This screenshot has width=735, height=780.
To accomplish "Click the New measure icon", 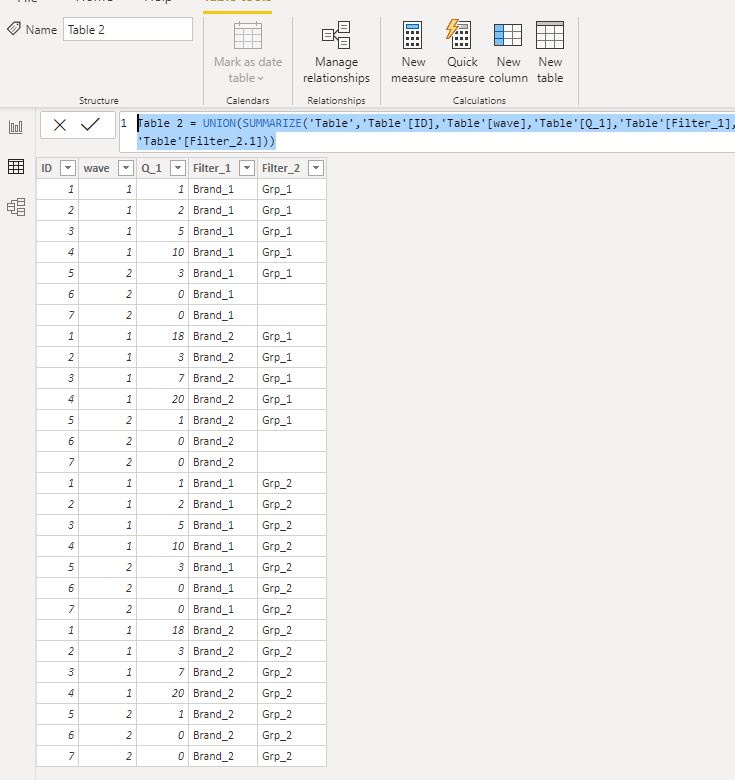I will point(412,35).
